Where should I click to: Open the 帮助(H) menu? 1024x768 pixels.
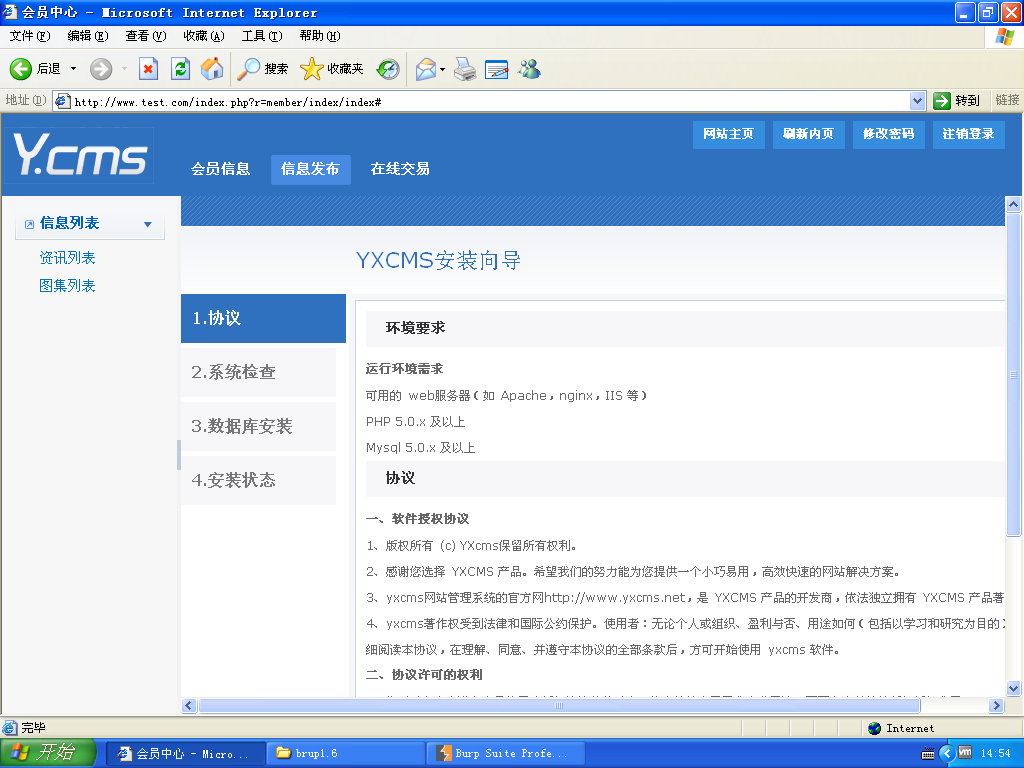320,36
